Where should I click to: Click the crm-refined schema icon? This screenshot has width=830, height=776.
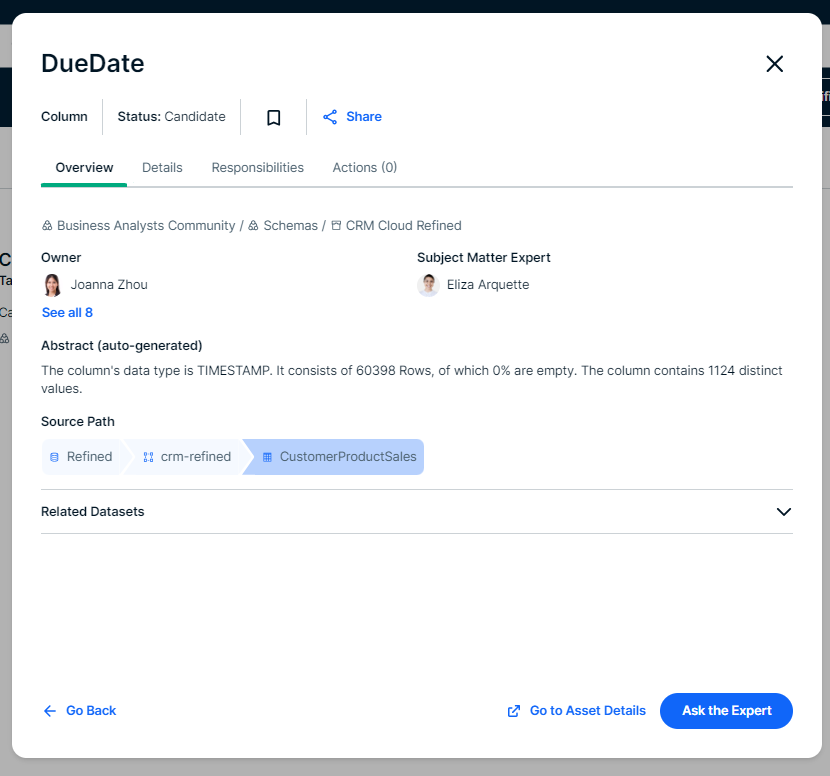[148, 457]
